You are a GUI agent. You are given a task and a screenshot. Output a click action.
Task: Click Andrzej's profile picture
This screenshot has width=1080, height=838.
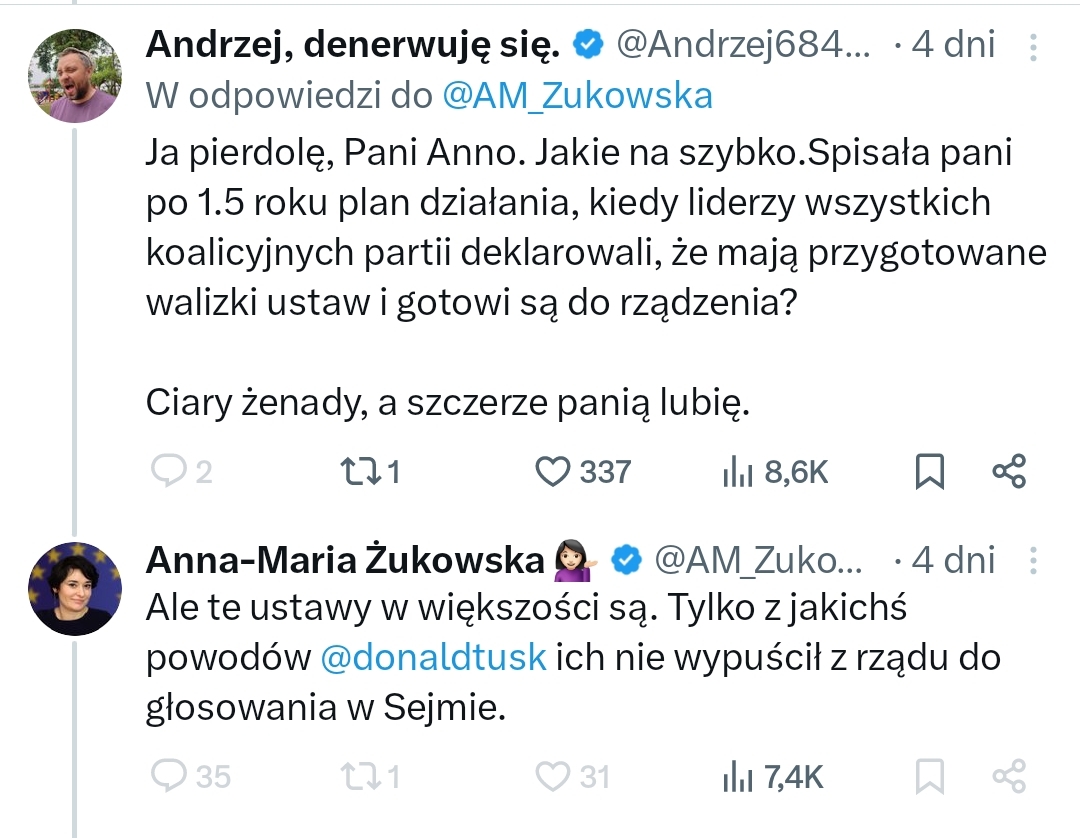click(x=74, y=75)
